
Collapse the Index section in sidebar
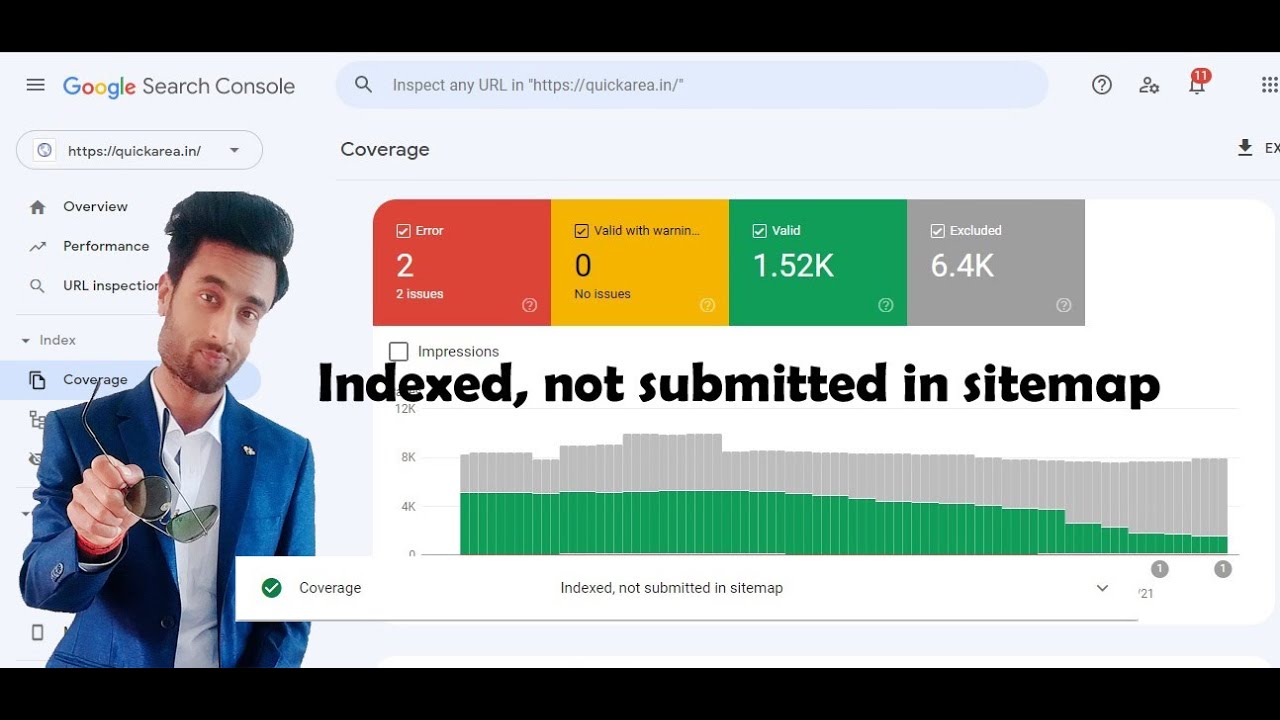pyautogui.click(x=24, y=340)
